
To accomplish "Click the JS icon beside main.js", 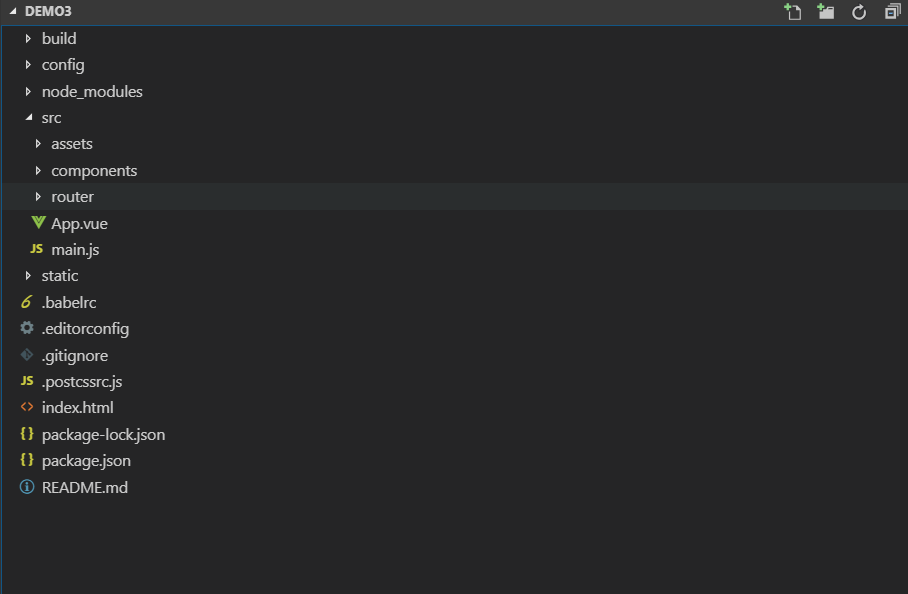I will [x=29, y=249].
